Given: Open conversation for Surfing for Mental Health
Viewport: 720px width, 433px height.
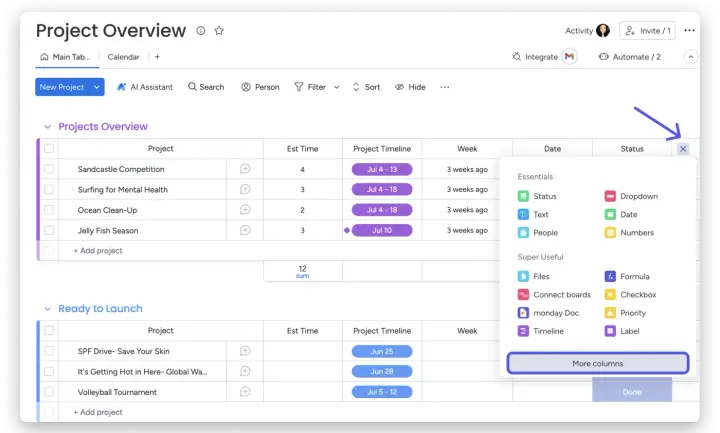Looking at the screenshot, I should [245, 189].
